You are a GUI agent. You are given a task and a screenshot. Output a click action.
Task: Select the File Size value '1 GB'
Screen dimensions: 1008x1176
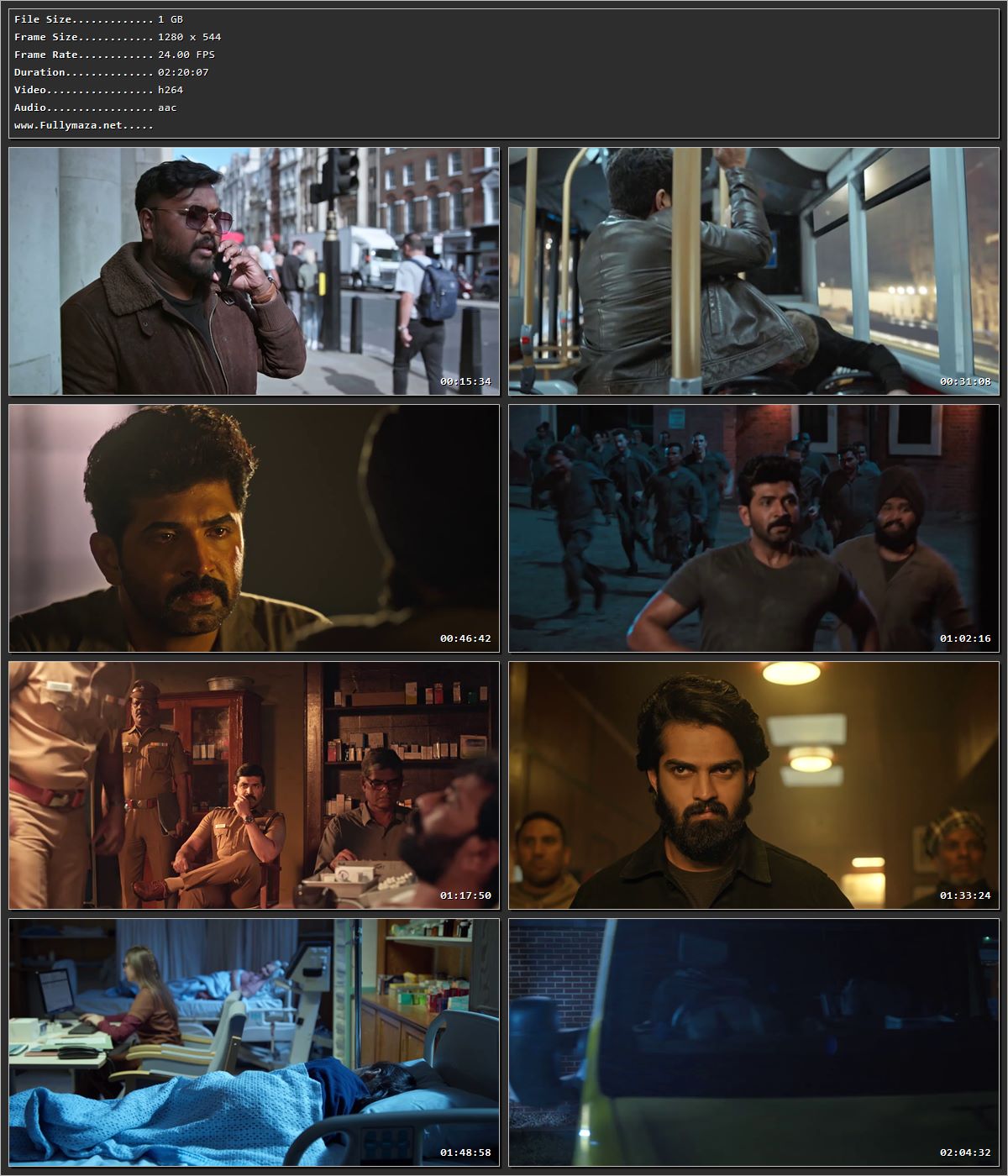coord(171,19)
